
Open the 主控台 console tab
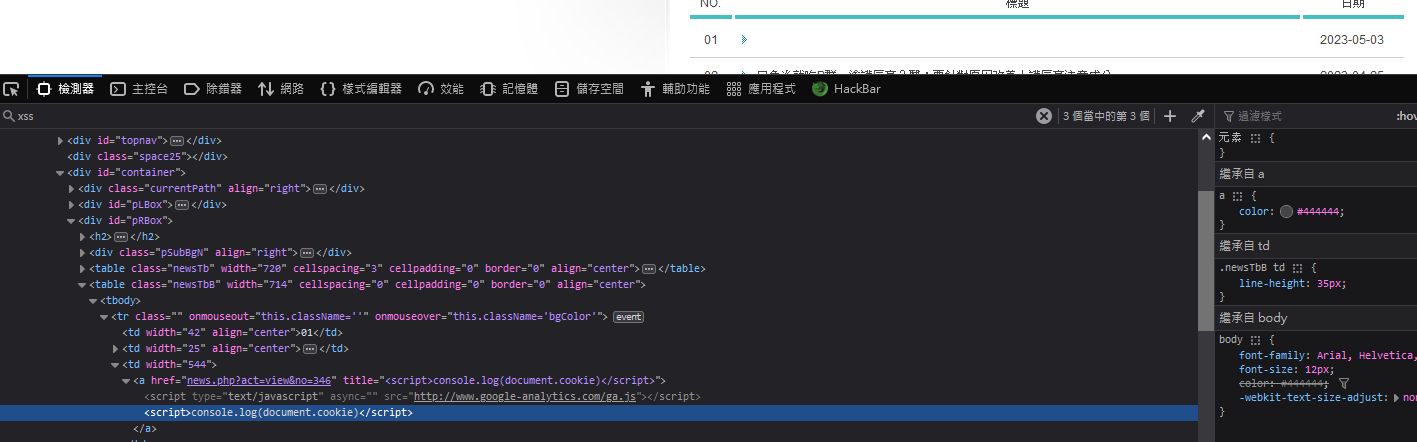coord(139,88)
